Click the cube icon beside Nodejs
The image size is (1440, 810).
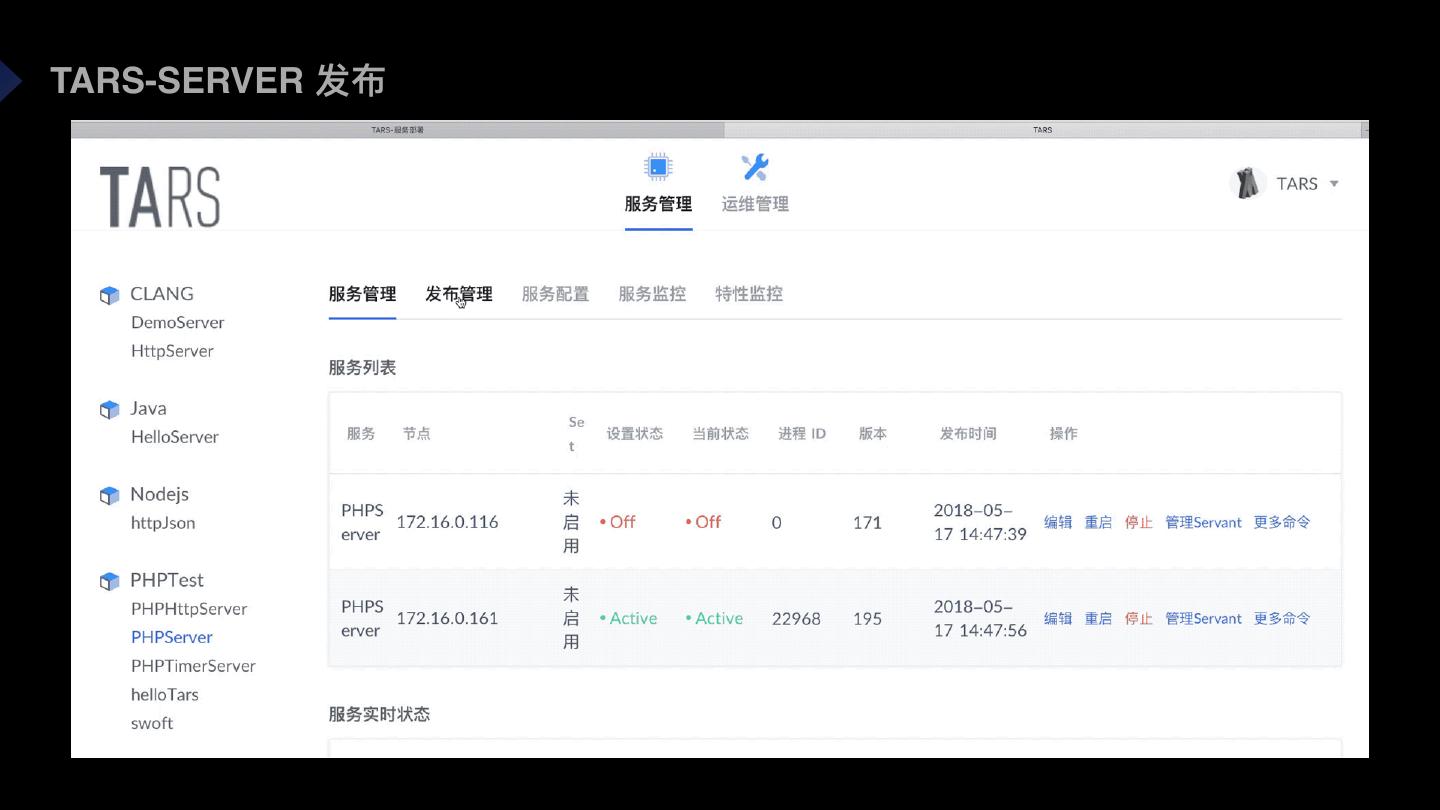click(x=109, y=496)
